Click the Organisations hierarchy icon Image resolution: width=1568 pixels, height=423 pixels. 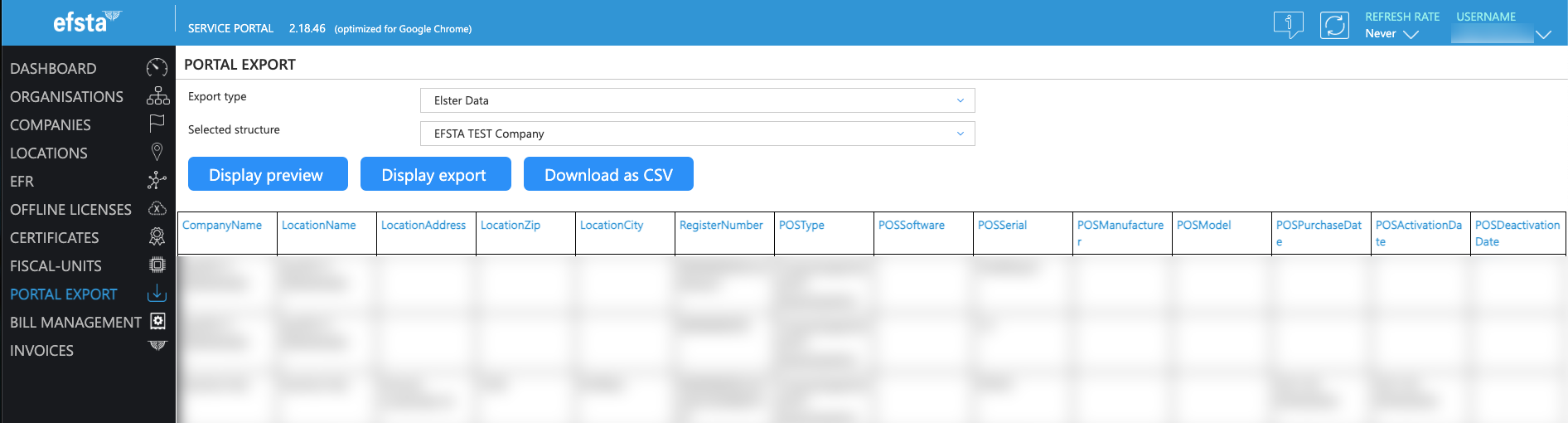(157, 96)
